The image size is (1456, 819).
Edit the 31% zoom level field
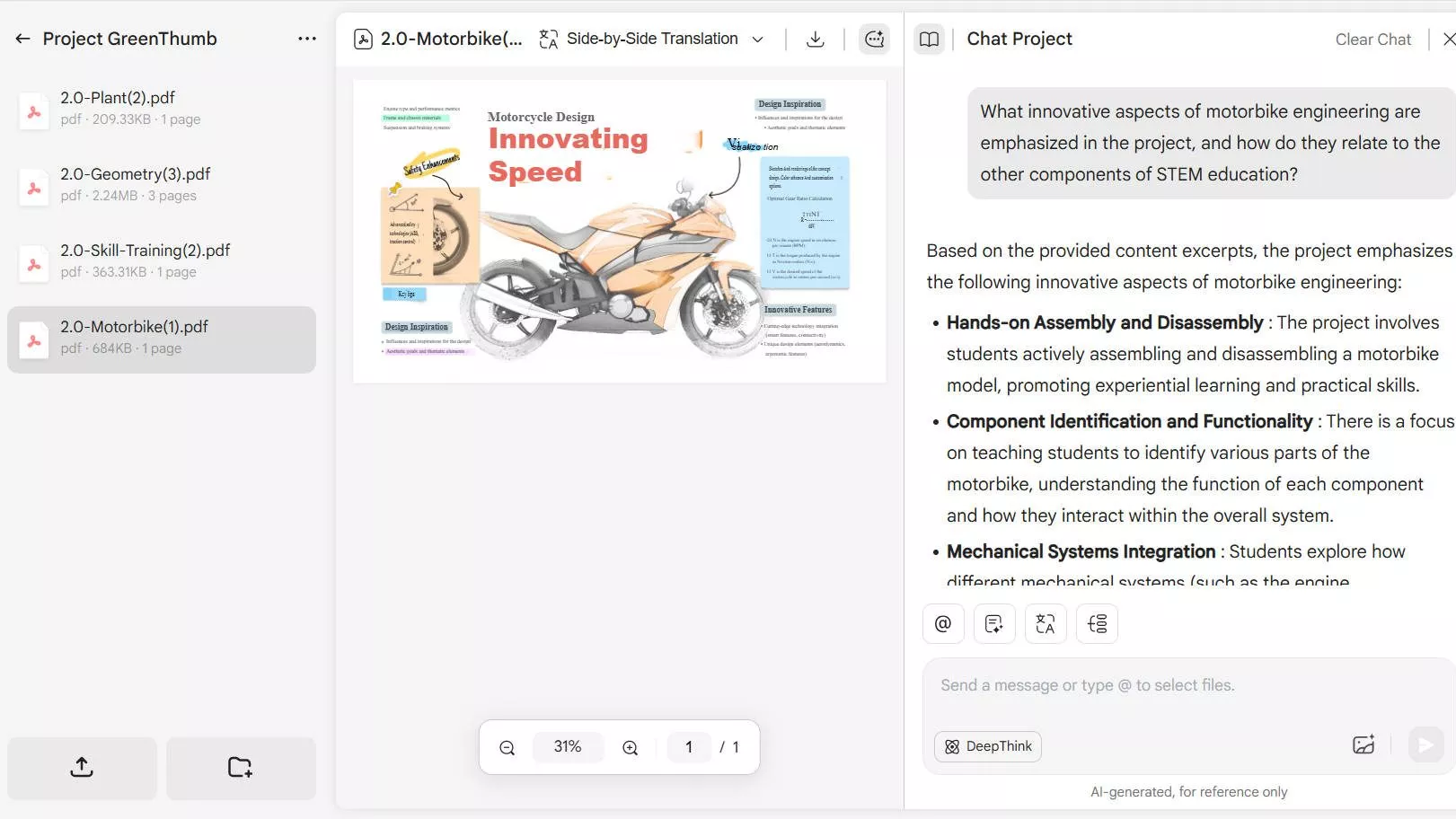[568, 746]
